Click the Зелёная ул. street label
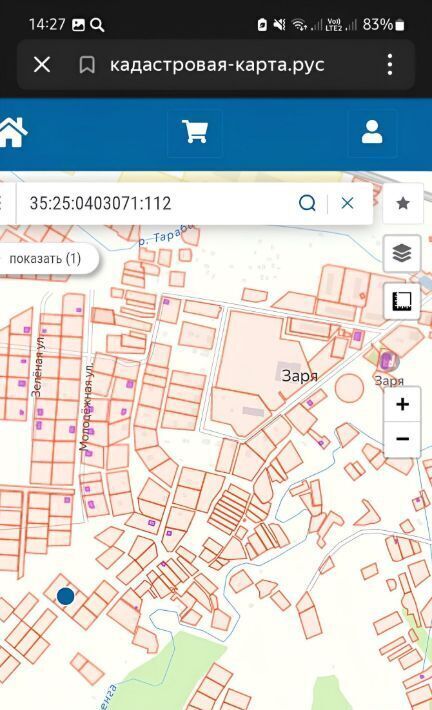Screen dimensions: 432x710 pos(38,367)
